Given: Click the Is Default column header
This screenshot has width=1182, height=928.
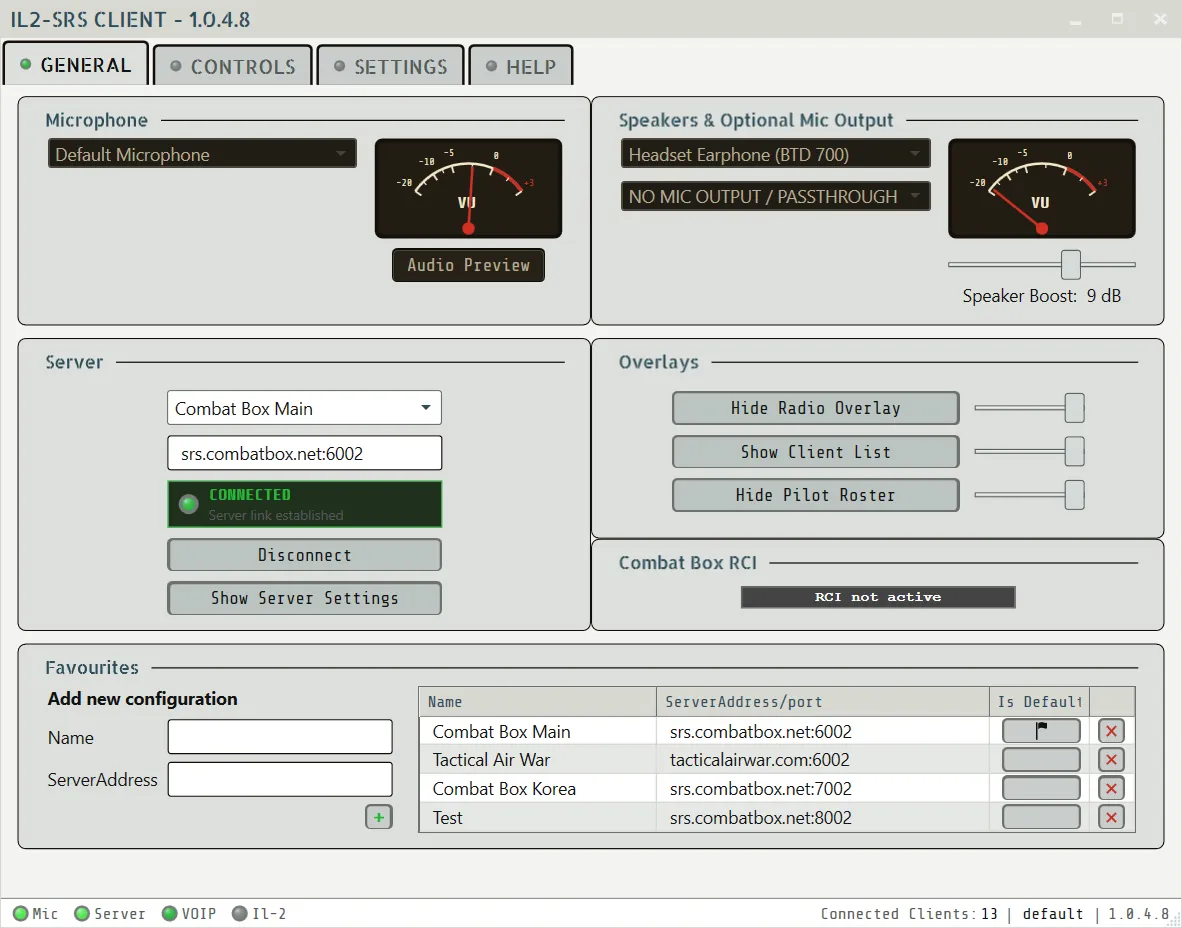Looking at the screenshot, I should tap(1040, 701).
